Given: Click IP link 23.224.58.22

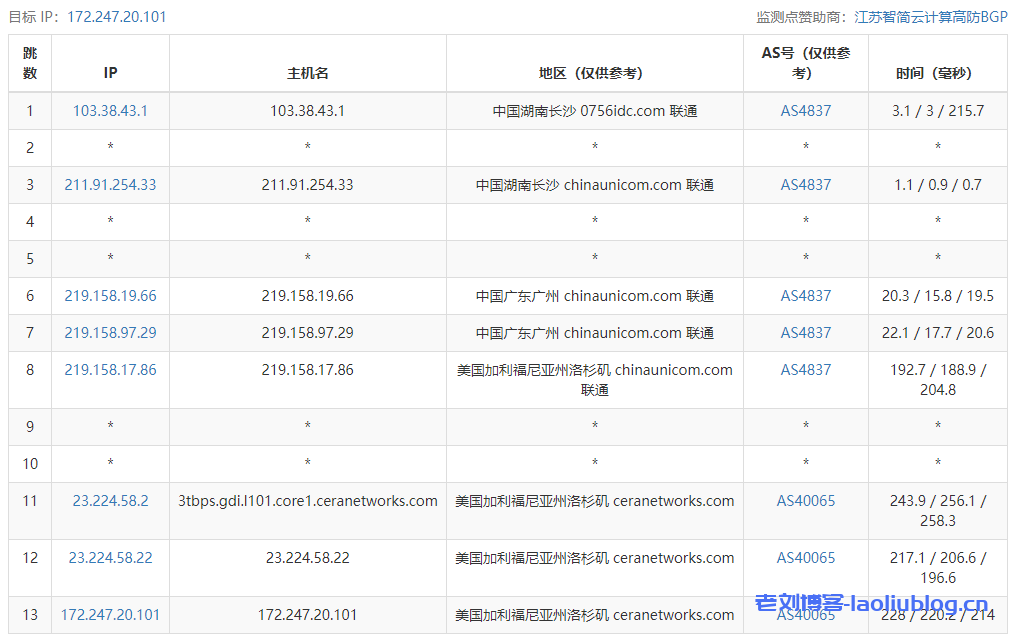Looking at the screenshot, I should 110,558.
